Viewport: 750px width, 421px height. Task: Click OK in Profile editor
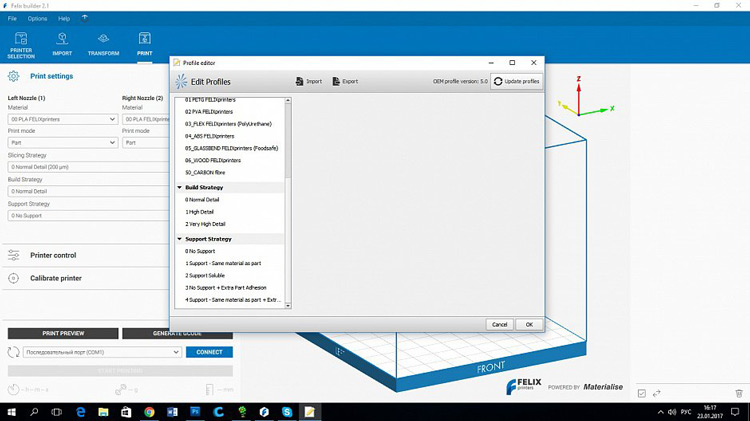point(529,324)
